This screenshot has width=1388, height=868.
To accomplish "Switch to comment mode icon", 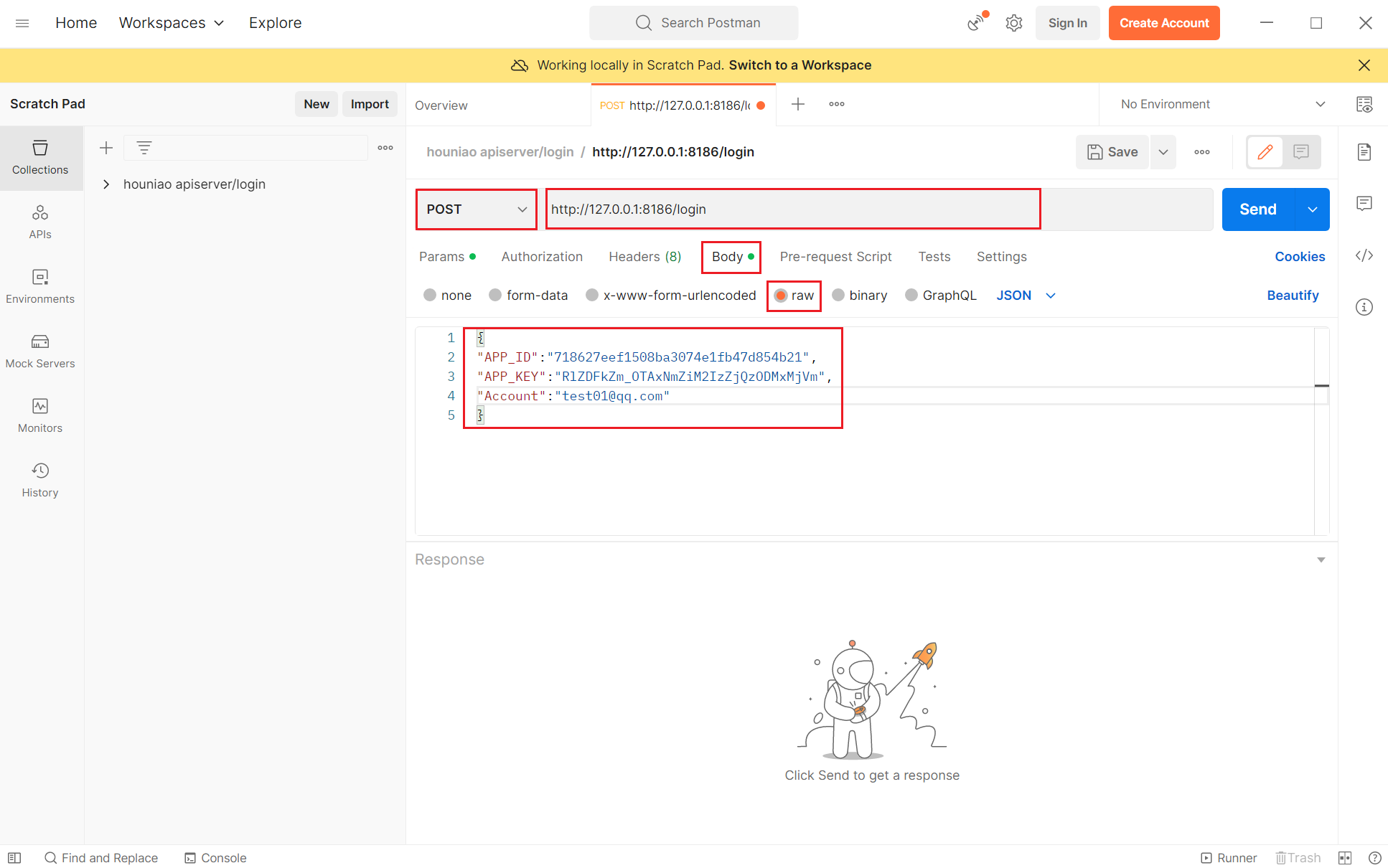I will 1301,152.
